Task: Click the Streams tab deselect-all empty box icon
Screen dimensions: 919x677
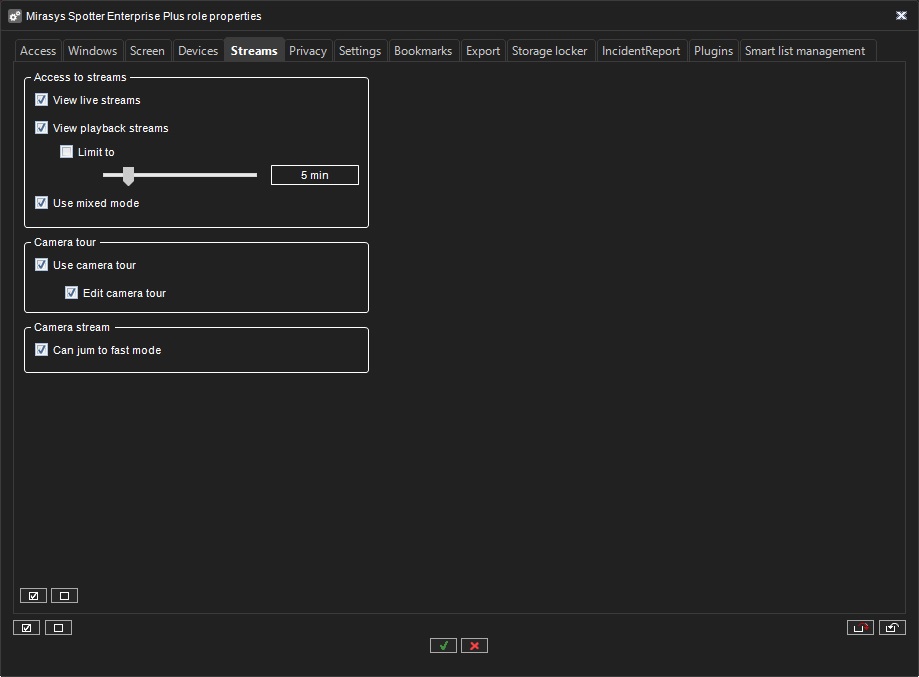Action: (x=64, y=596)
